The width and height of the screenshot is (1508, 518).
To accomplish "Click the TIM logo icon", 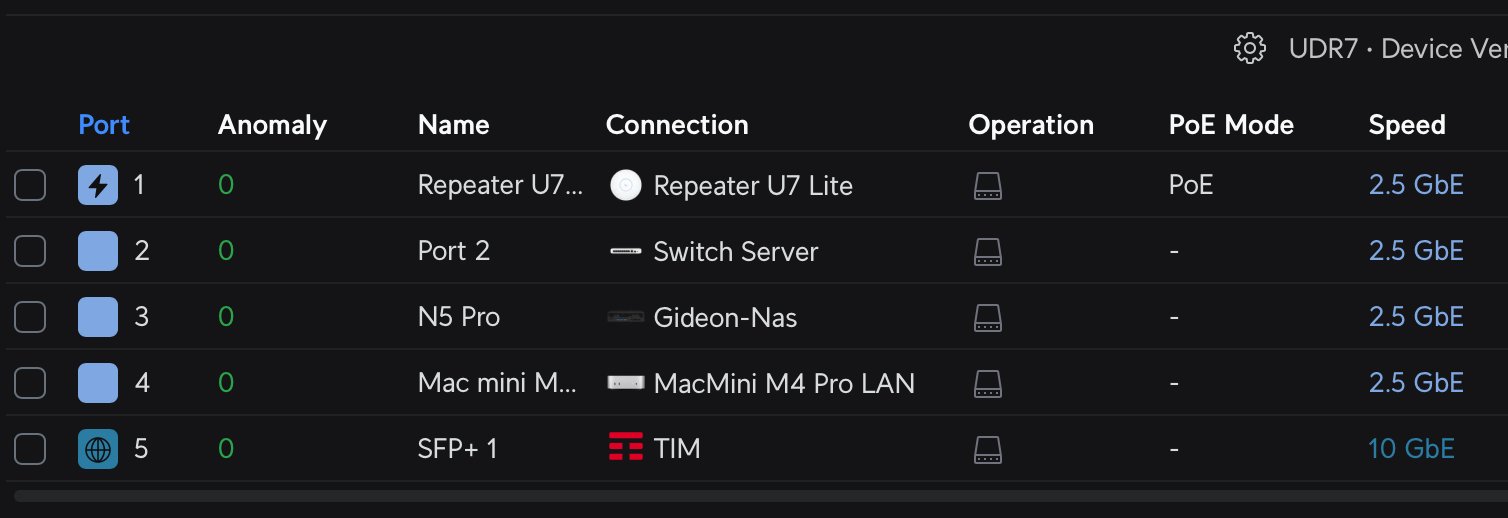I will (626, 449).
